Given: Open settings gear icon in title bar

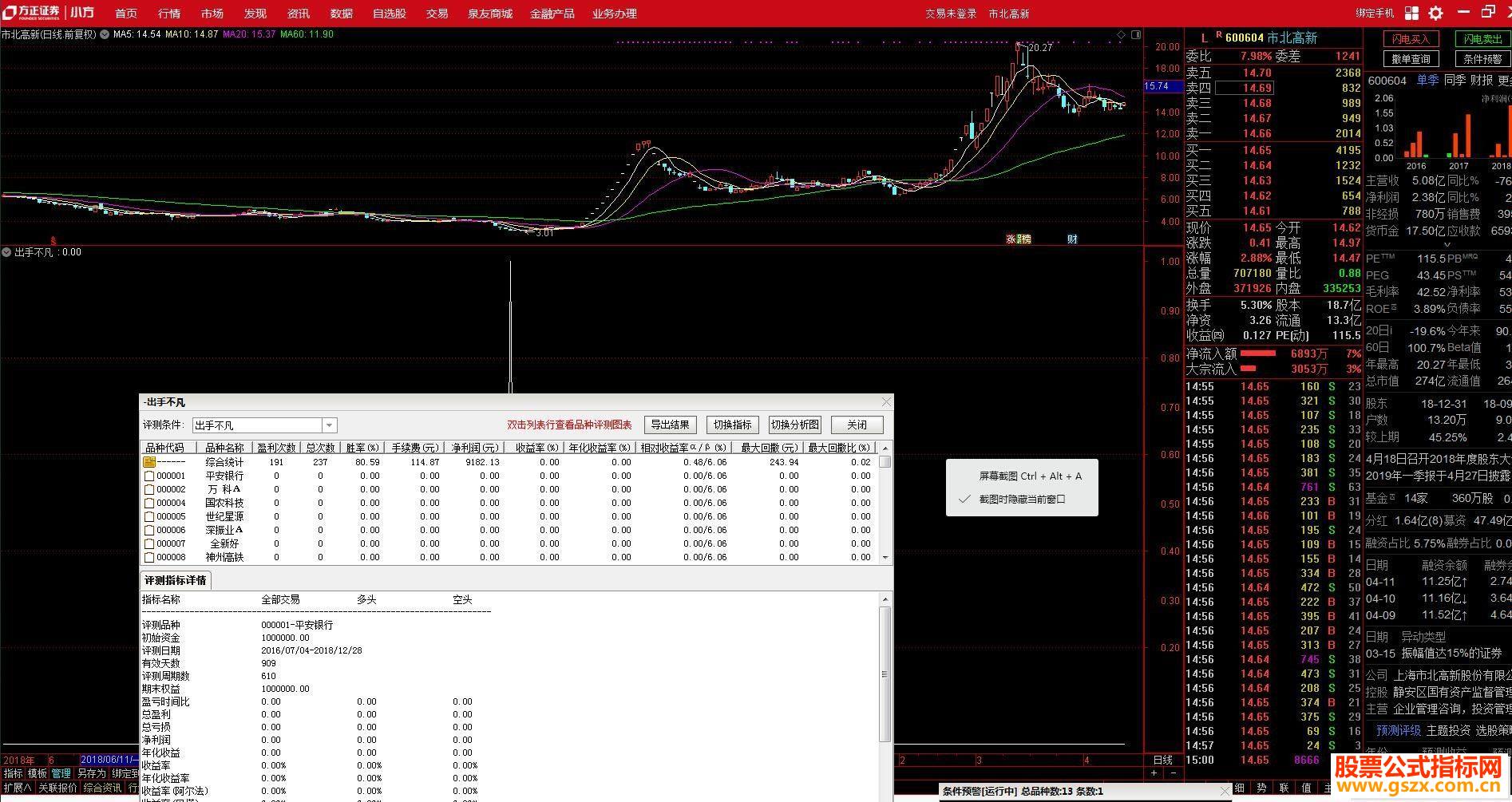Looking at the screenshot, I should (x=1435, y=13).
